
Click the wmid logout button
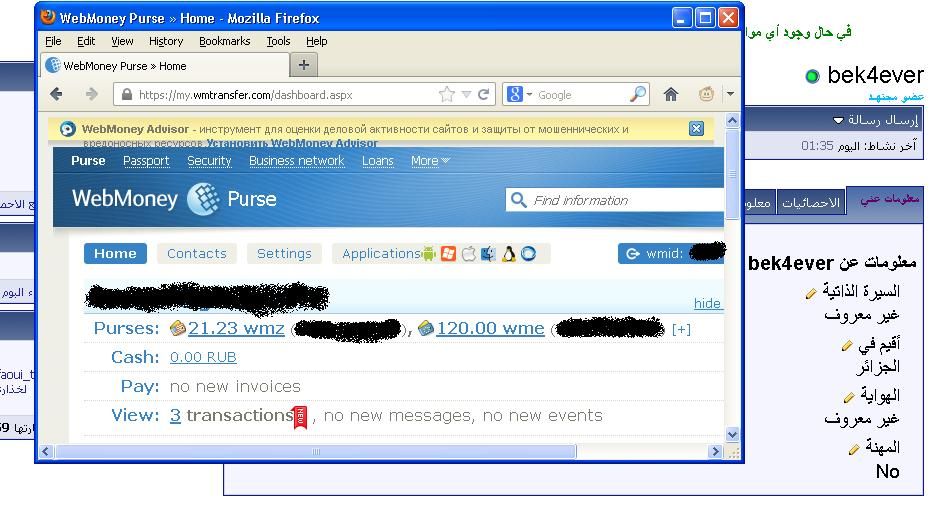[x=671, y=254]
